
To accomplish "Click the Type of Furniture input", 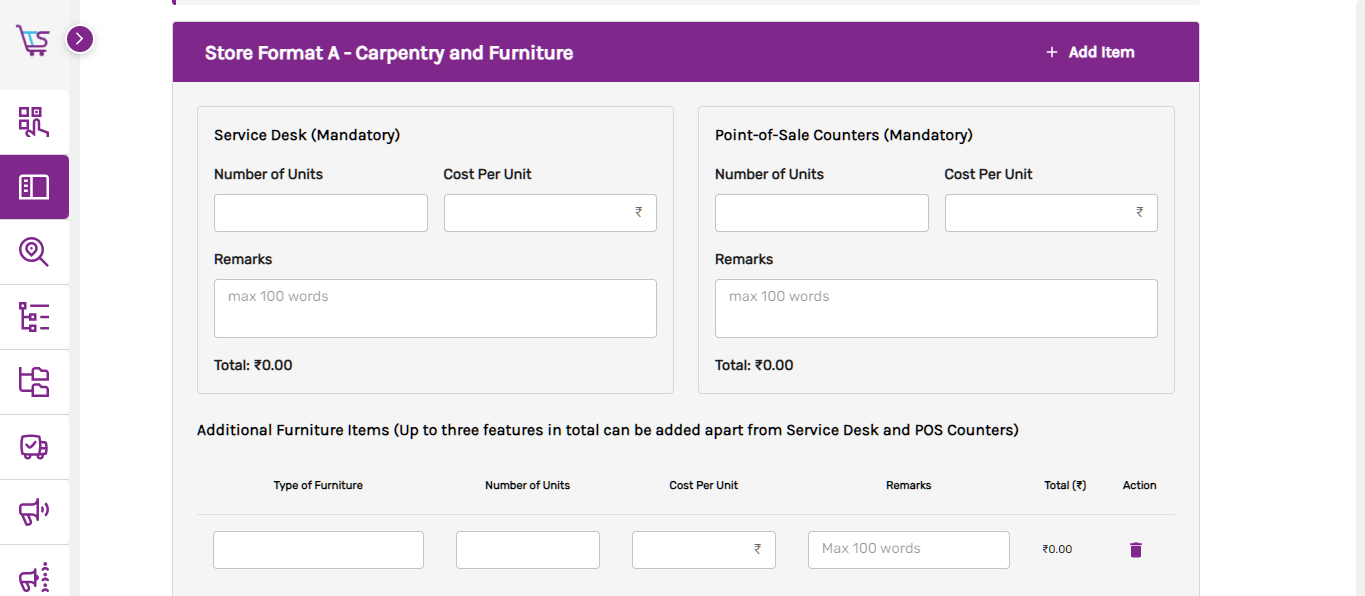I will click(x=318, y=550).
